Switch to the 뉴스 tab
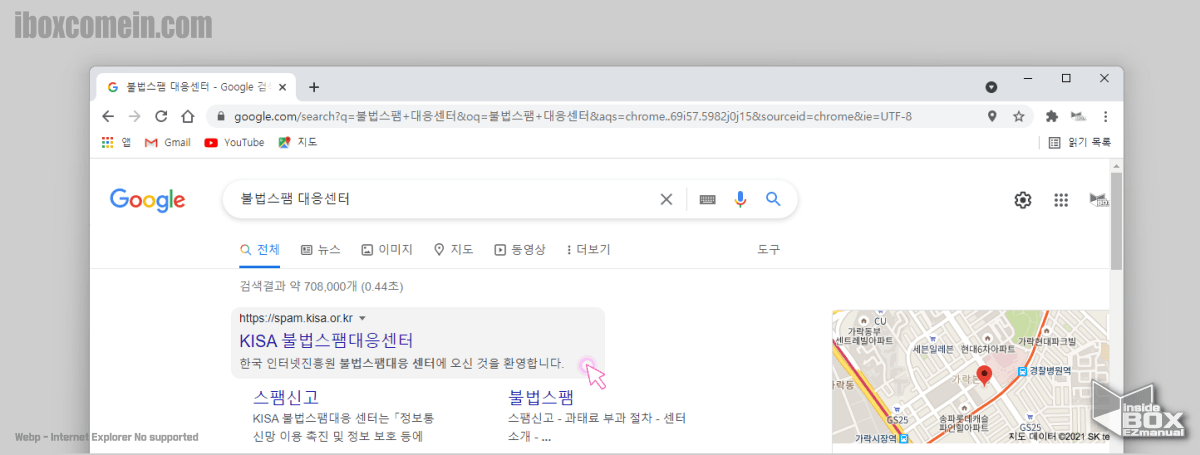Viewport: 1200px width, 455px height. [x=320, y=250]
